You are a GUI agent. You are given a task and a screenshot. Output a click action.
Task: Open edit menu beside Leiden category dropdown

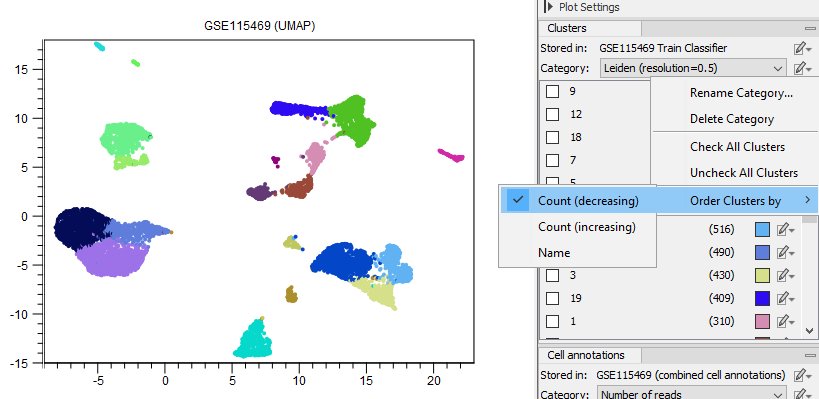click(802, 68)
